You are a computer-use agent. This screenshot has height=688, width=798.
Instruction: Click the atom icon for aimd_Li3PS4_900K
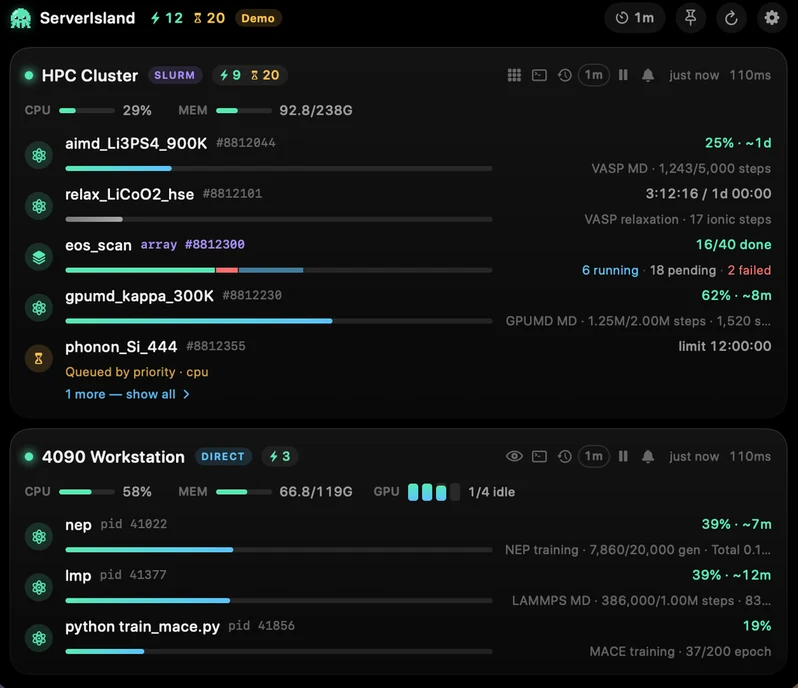pos(39,155)
